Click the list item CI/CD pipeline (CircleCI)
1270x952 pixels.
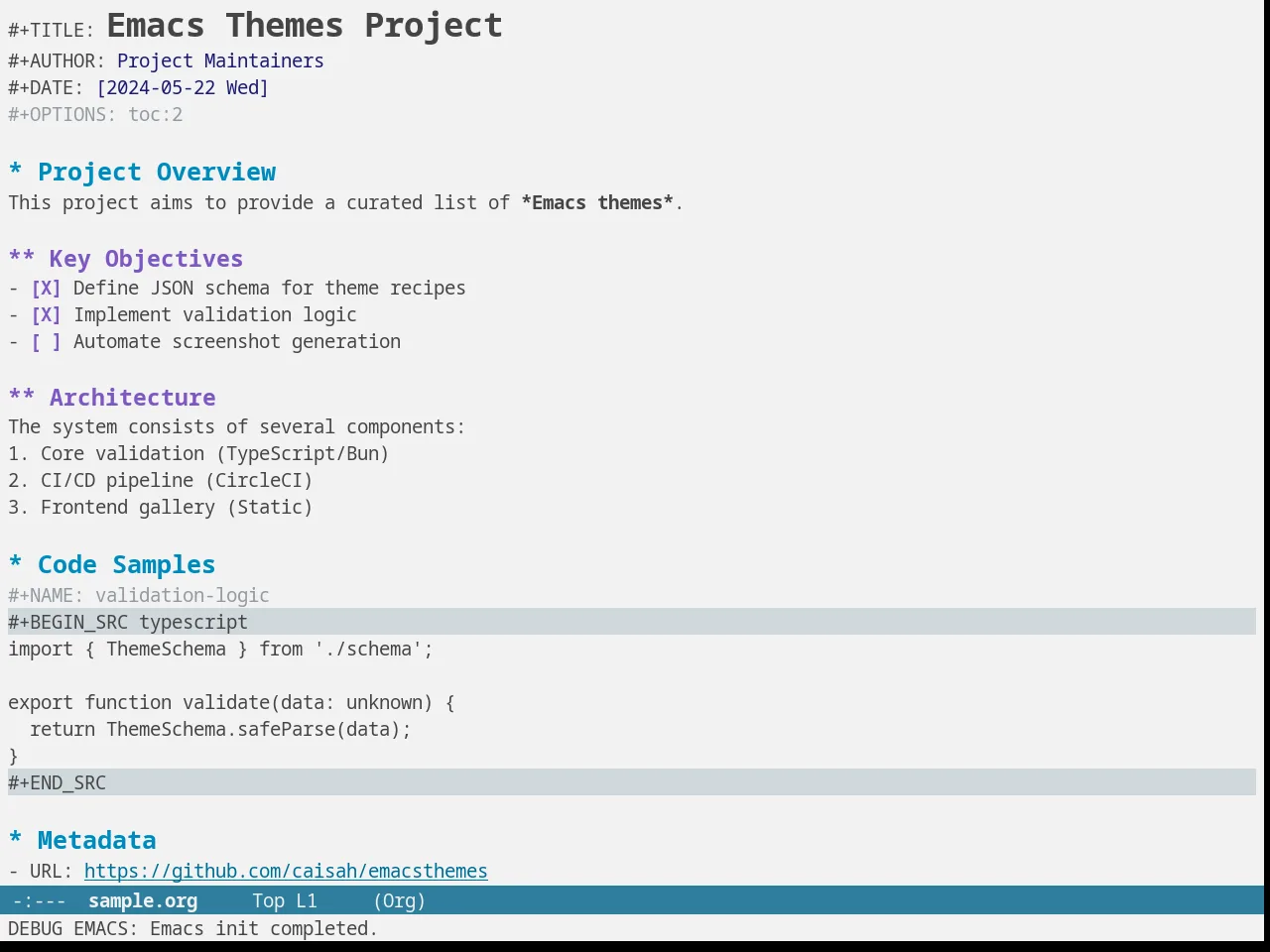pyautogui.click(x=177, y=481)
